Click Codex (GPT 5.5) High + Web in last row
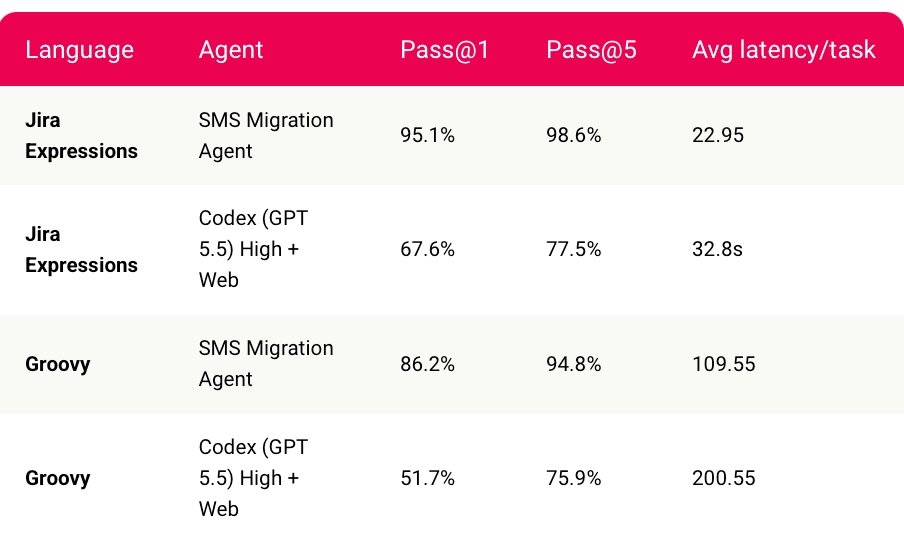 [254, 478]
